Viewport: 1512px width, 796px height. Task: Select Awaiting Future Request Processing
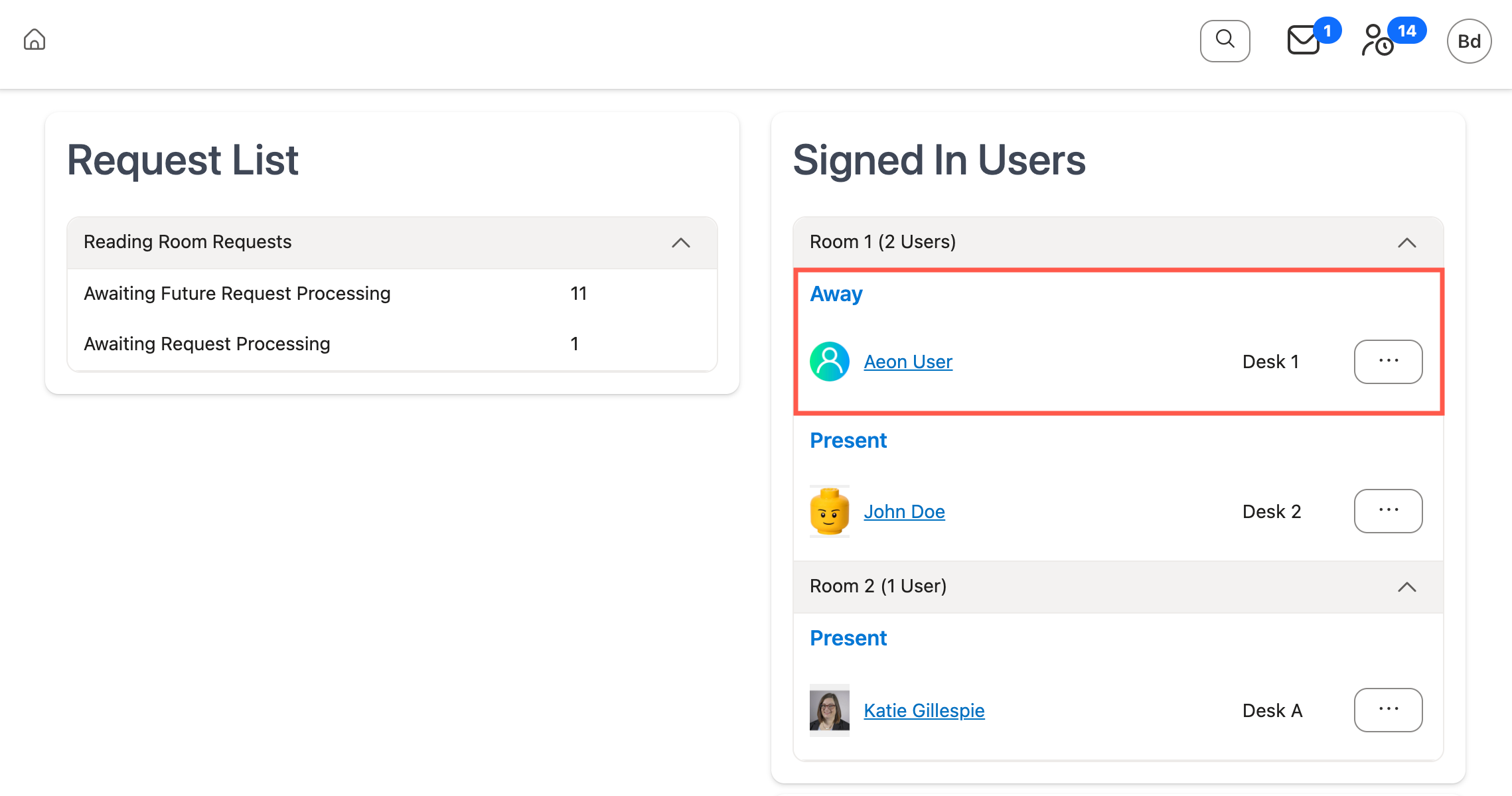237,293
